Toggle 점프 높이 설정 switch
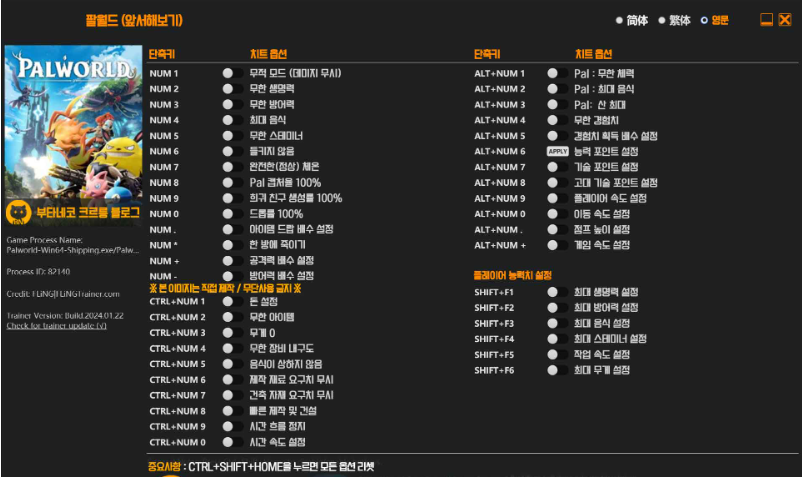This screenshot has height=477, width=802. (x=558, y=230)
